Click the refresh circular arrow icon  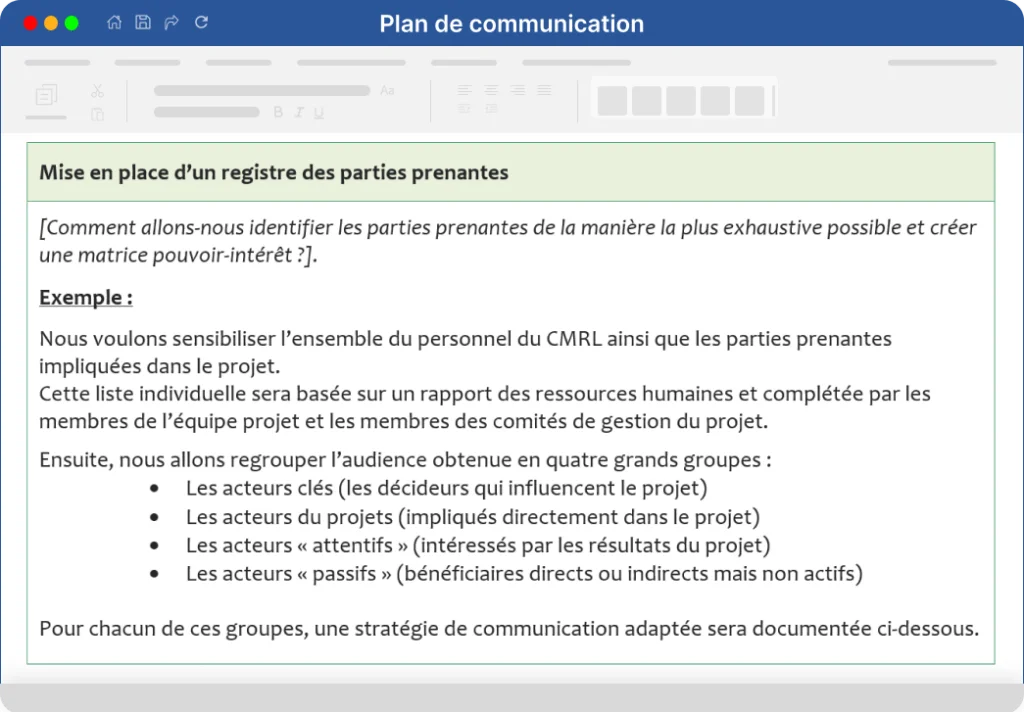tap(201, 22)
